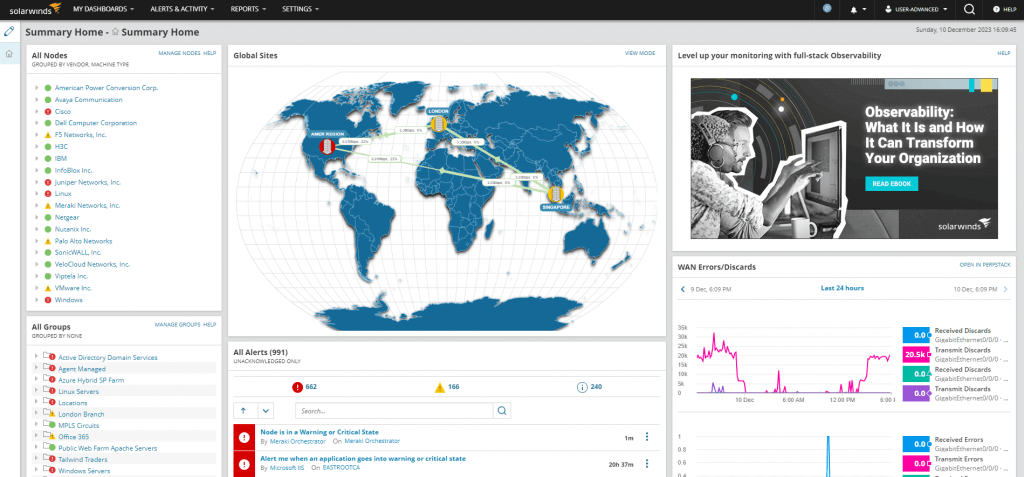Select Public Web Farm Apache Servers group
This screenshot has height=477, width=1024.
(108, 448)
